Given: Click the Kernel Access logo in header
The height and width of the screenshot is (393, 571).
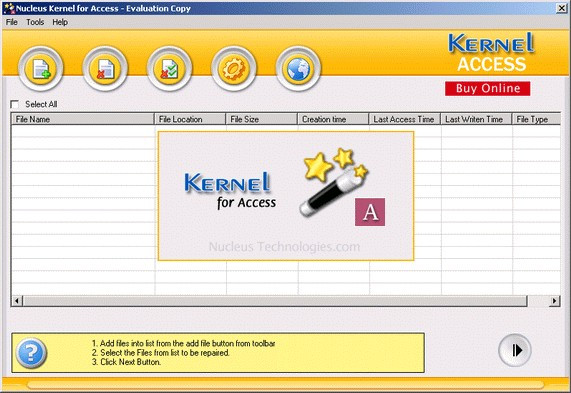Looking at the screenshot, I should [x=491, y=52].
